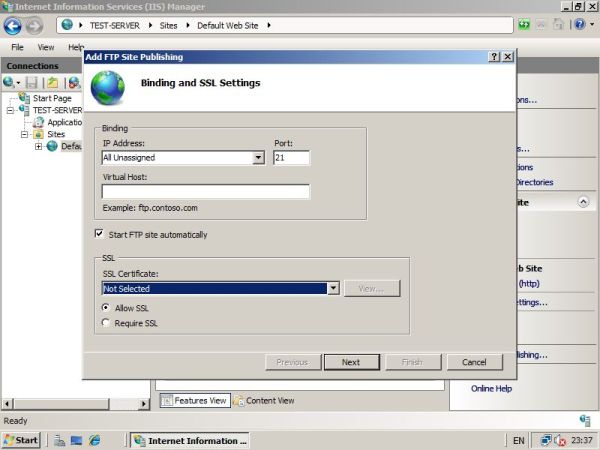Viewport: 600px width, 450px height.
Task: Click the Previous button
Action: 293,362
